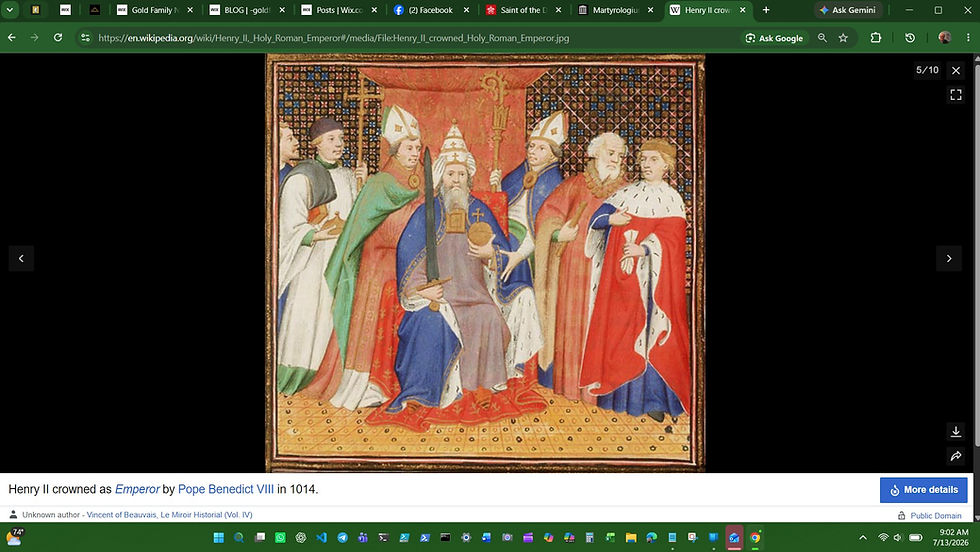Click the Henry II coronation painting
Screen dimensions: 980x552
(x=485, y=263)
